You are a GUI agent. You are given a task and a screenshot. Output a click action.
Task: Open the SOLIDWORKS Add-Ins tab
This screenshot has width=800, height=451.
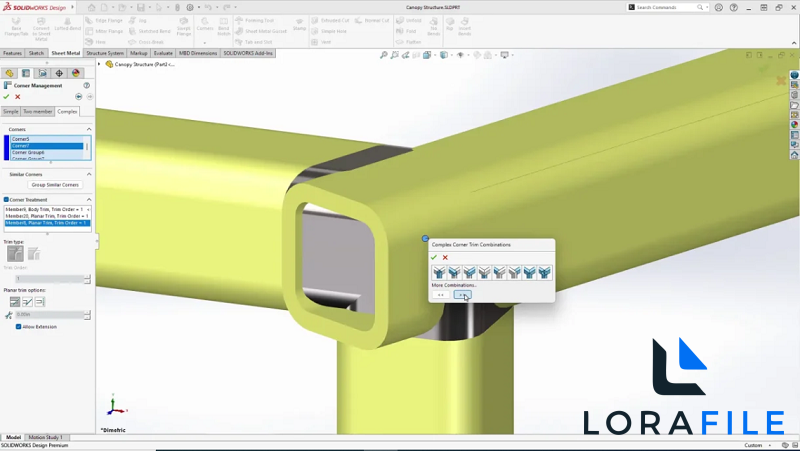(x=248, y=53)
